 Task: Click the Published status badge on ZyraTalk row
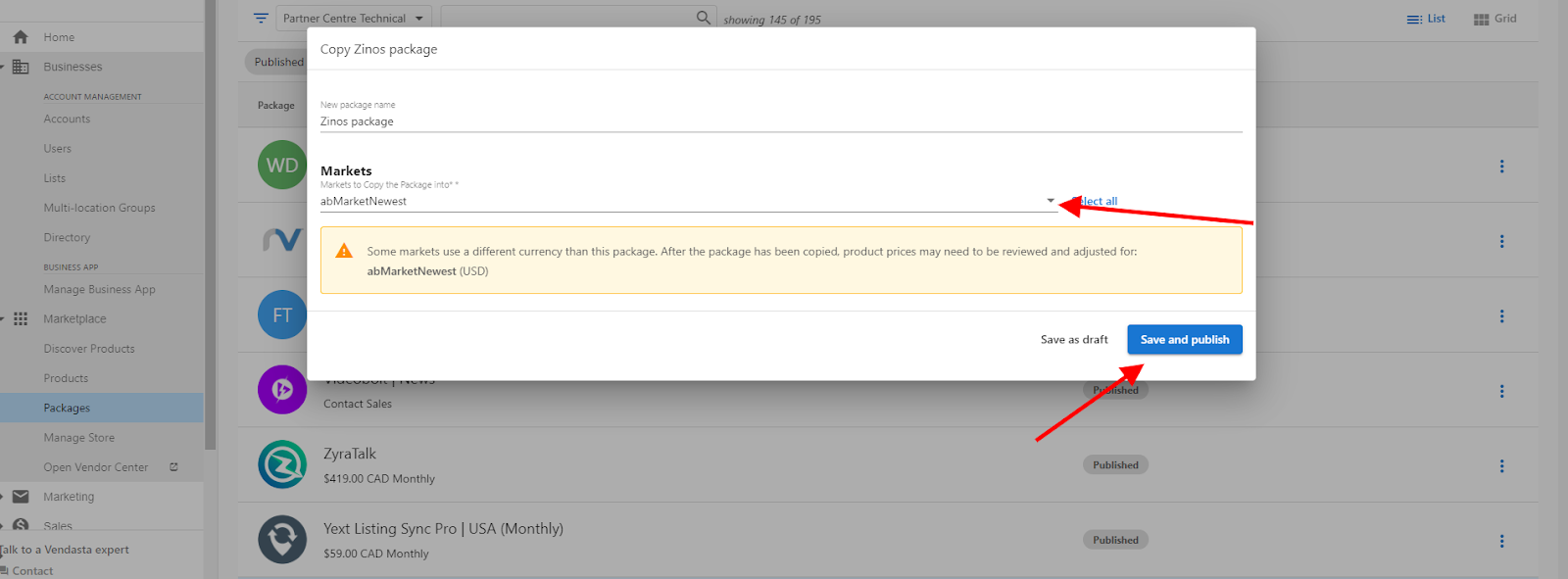pos(1115,465)
